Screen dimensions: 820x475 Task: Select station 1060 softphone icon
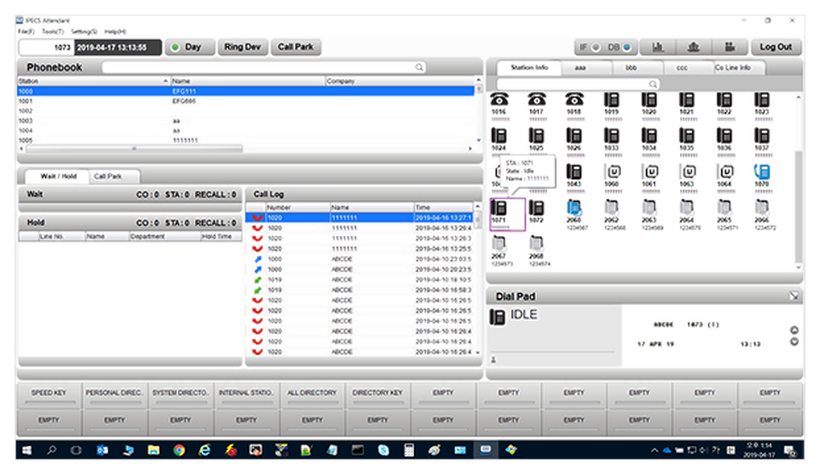tap(612, 172)
